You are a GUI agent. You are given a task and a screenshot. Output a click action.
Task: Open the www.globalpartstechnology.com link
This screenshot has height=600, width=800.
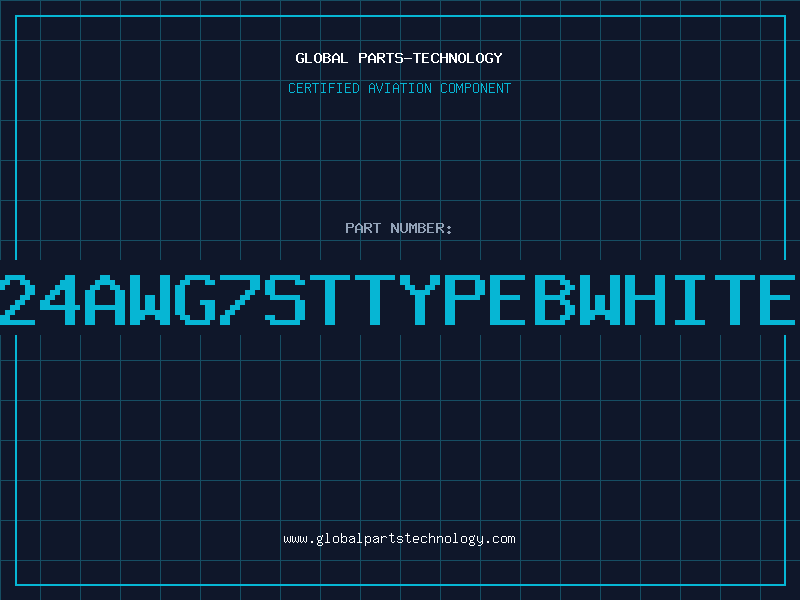pos(399,539)
